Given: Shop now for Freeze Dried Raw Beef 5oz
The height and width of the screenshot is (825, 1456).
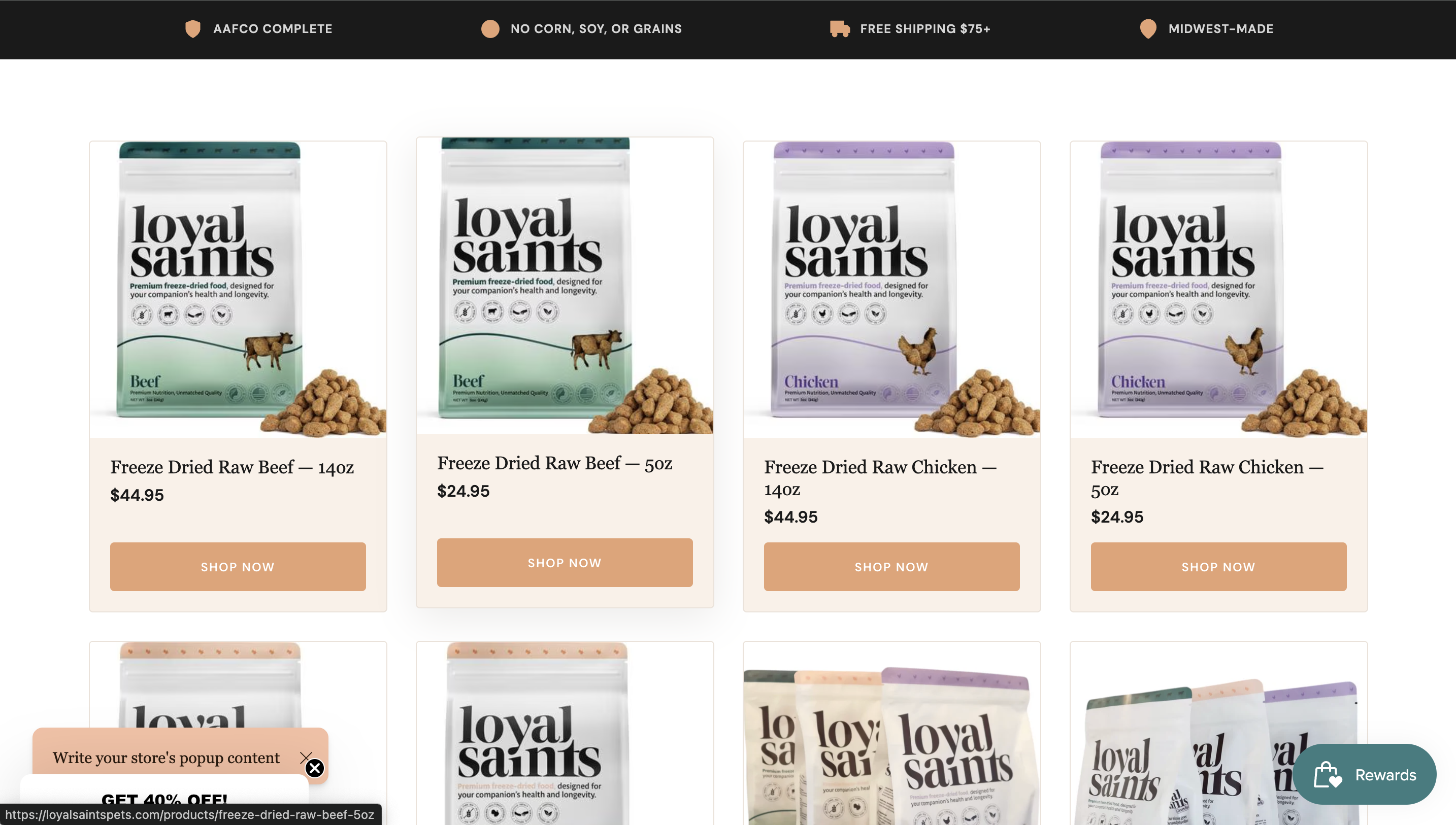Looking at the screenshot, I should (565, 563).
